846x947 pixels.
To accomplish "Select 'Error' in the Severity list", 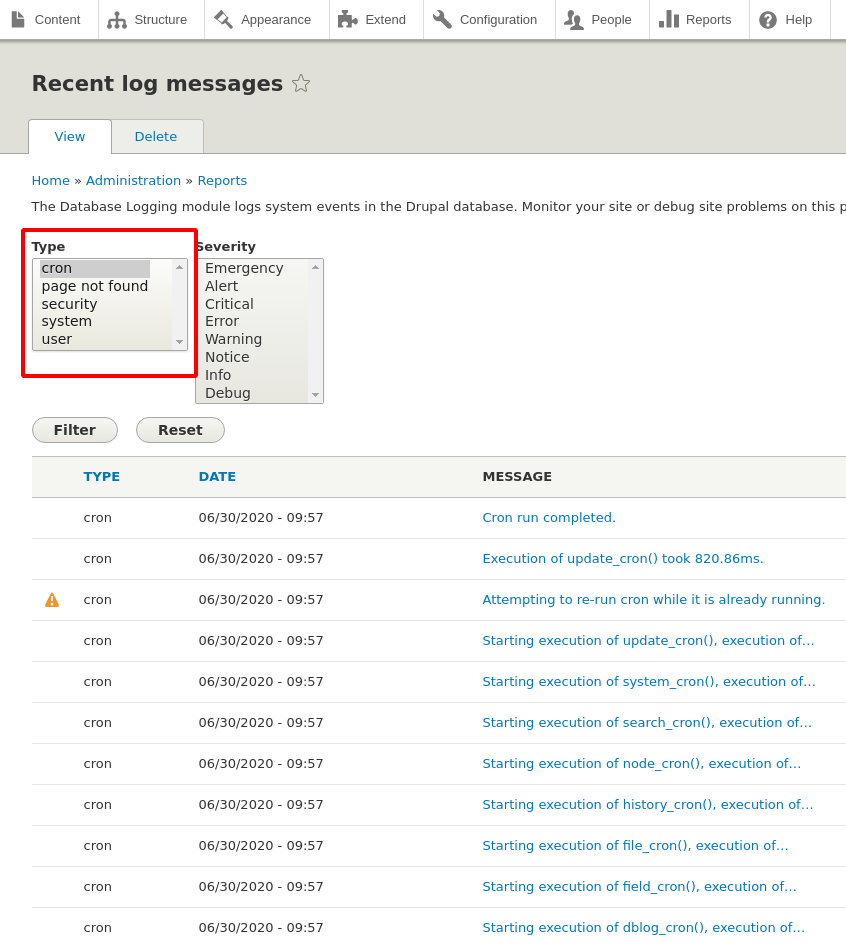I will 221,321.
